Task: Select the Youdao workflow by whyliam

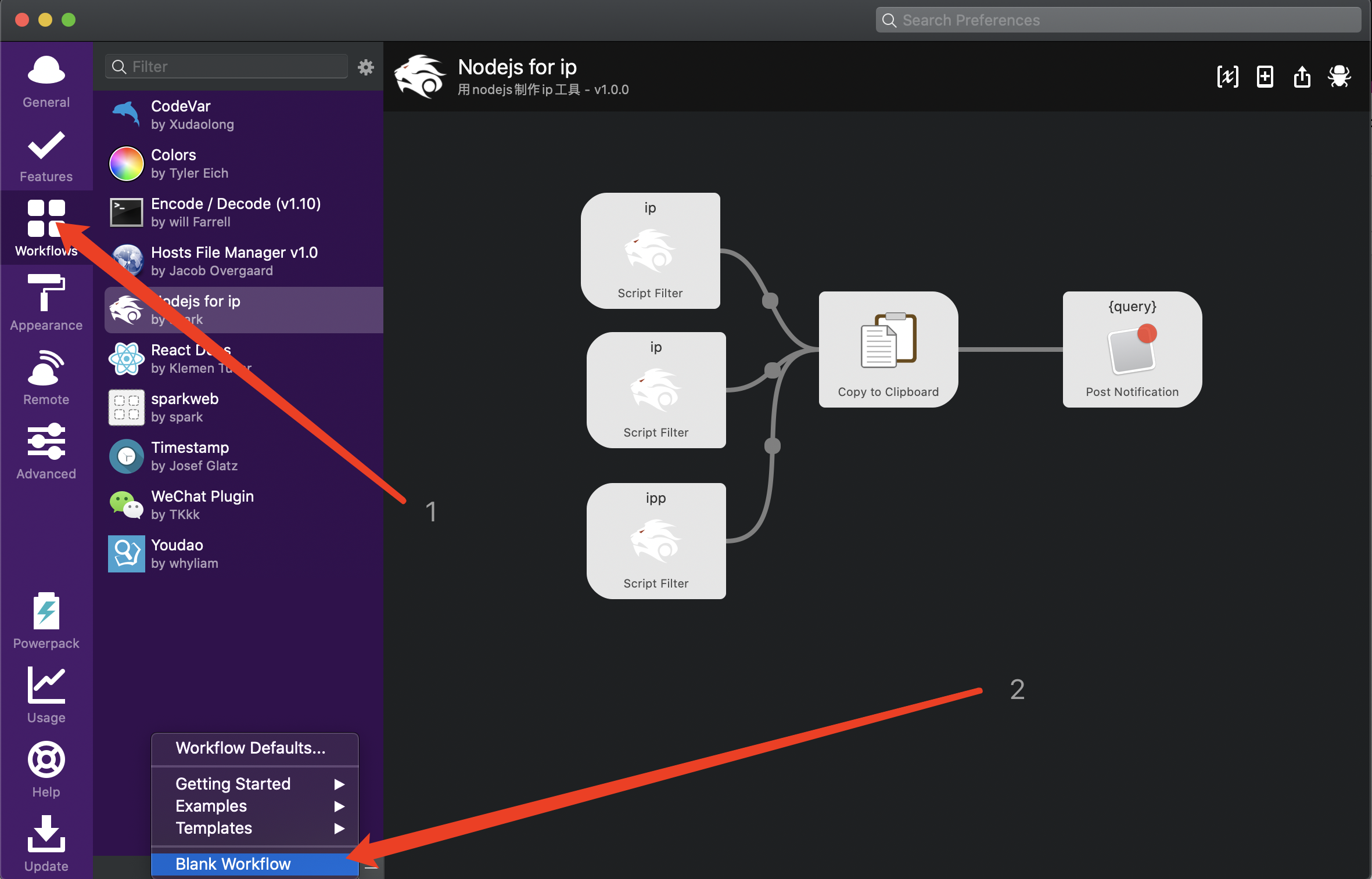Action: click(x=244, y=554)
